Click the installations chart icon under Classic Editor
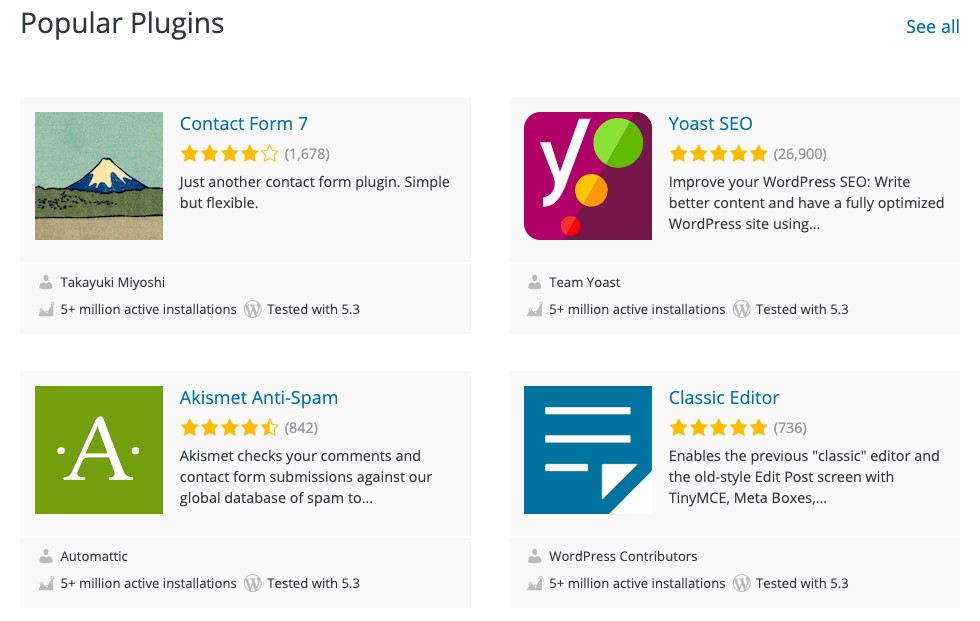The height and width of the screenshot is (621, 980). (535, 583)
